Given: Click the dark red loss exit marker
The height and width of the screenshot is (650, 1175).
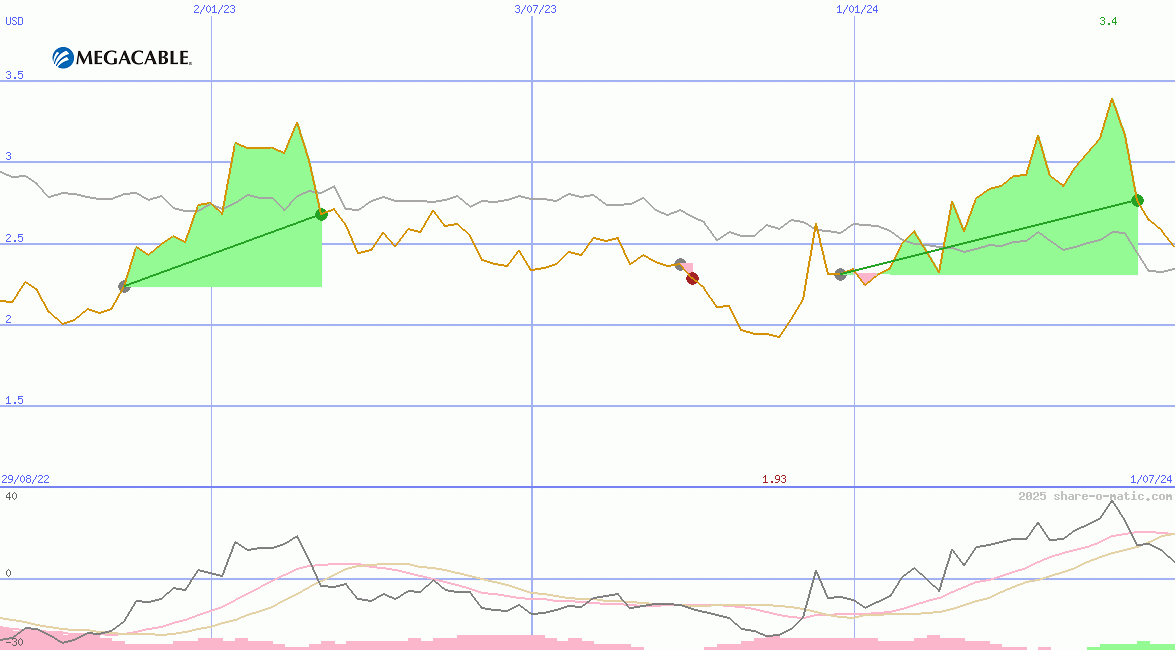Looking at the screenshot, I should (x=692, y=279).
